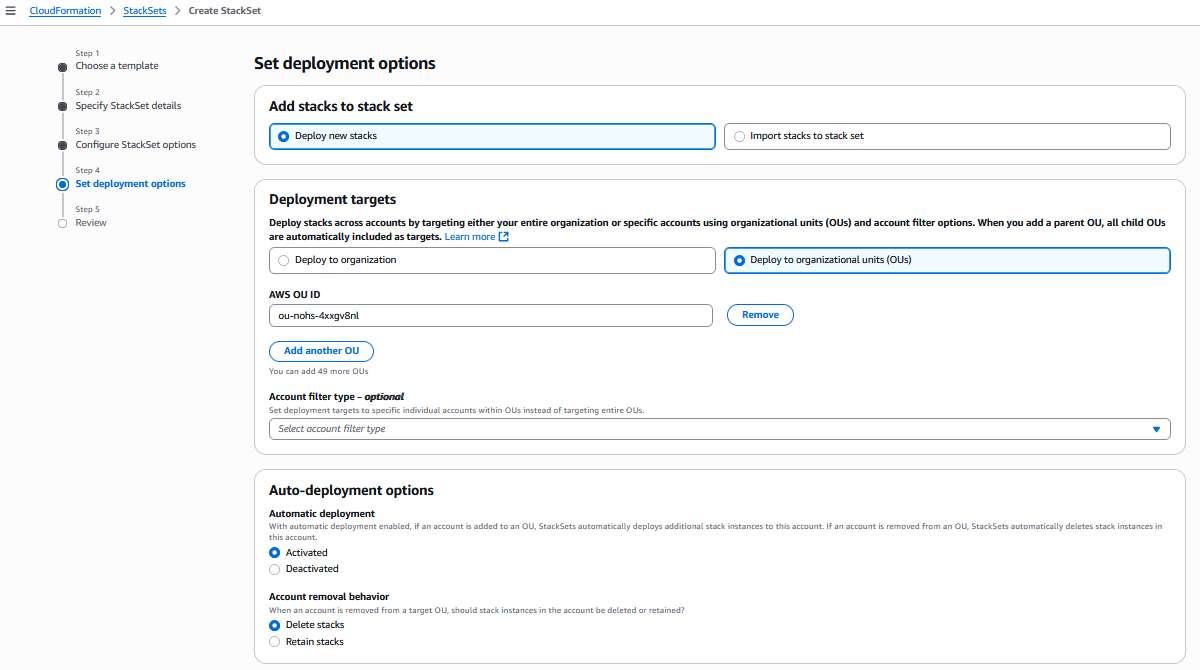The height and width of the screenshot is (670, 1200).
Task: Deactivate automatic deployment
Action: point(274,568)
